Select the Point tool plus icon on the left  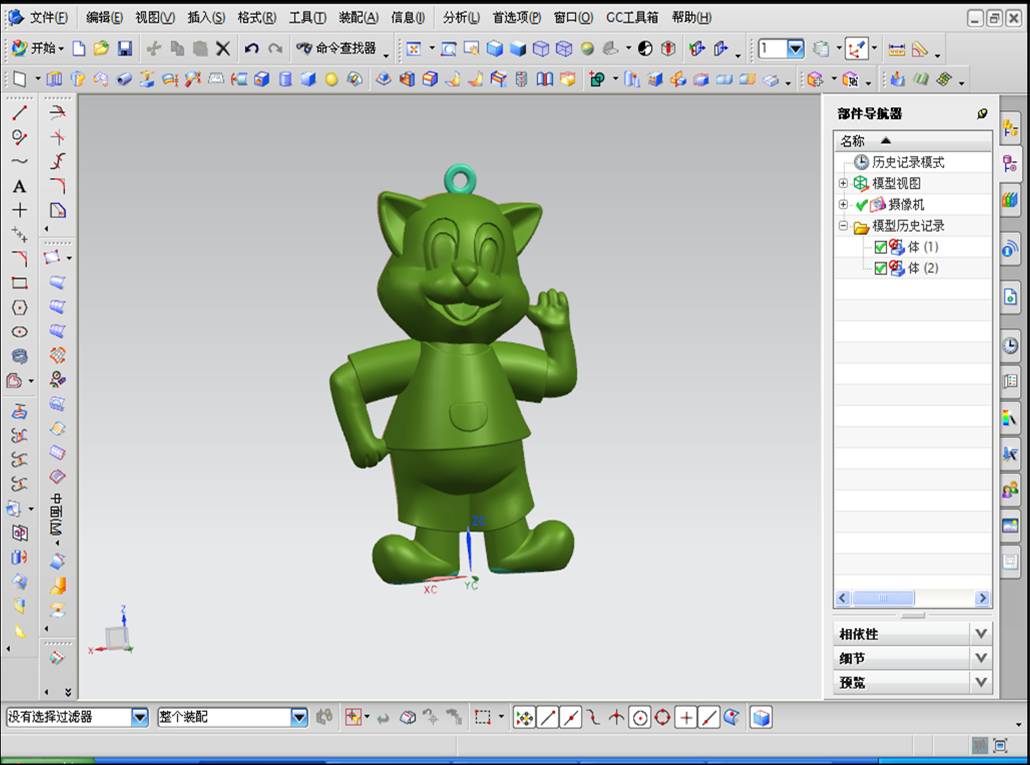tap(19, 210)
